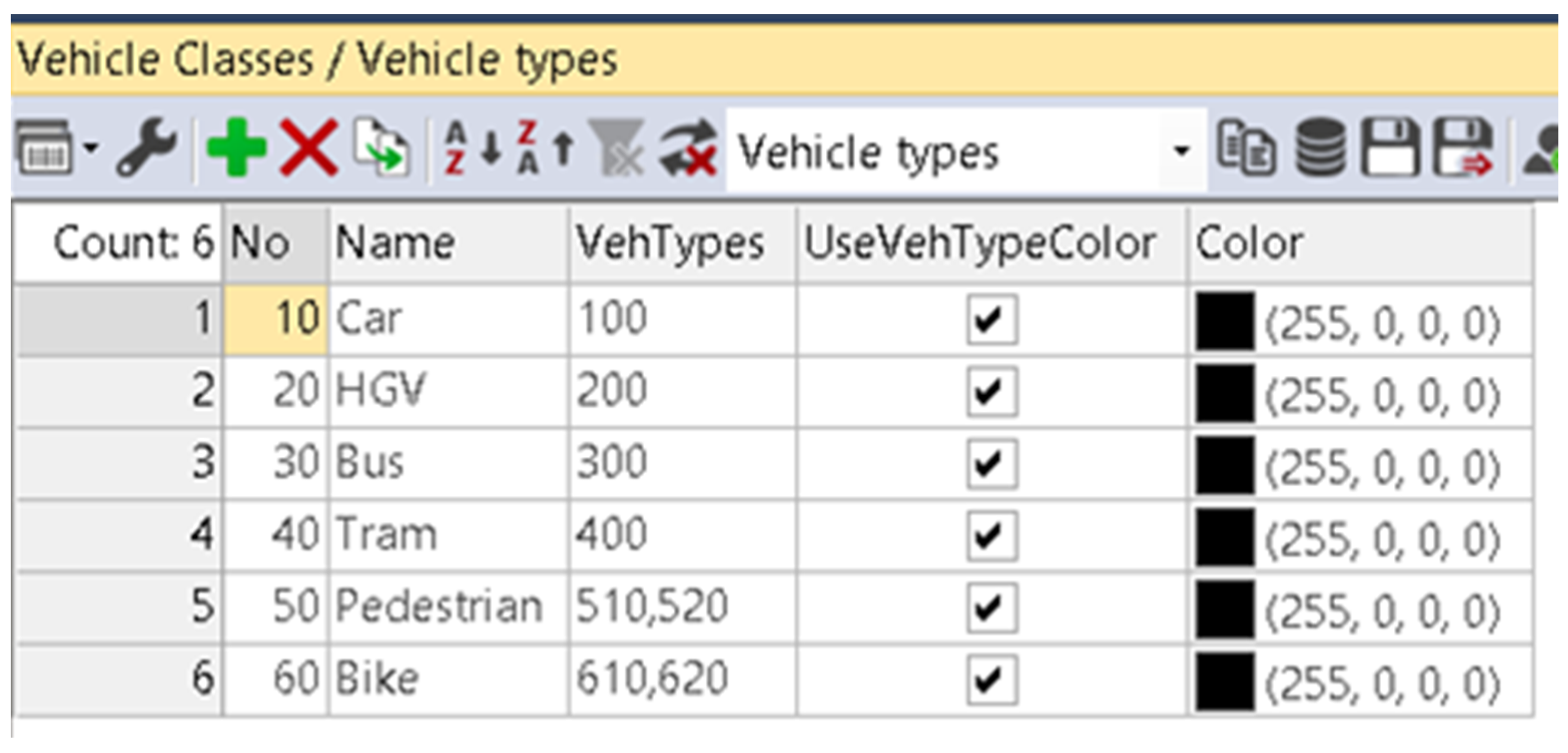Click the database stack icon
1568x753 pixels.
click(x=1319, y=148)
